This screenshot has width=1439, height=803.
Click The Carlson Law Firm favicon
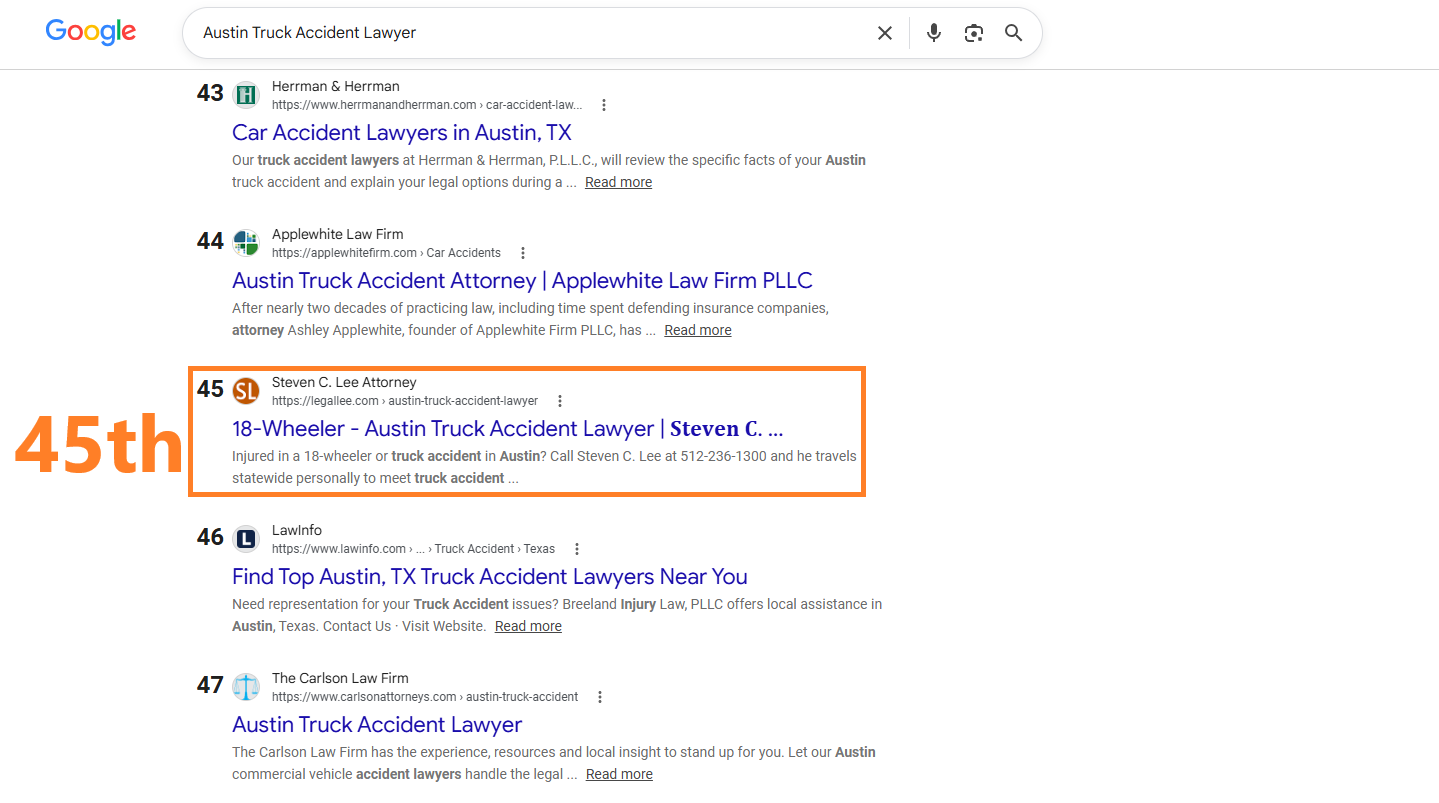click(246, 687)
